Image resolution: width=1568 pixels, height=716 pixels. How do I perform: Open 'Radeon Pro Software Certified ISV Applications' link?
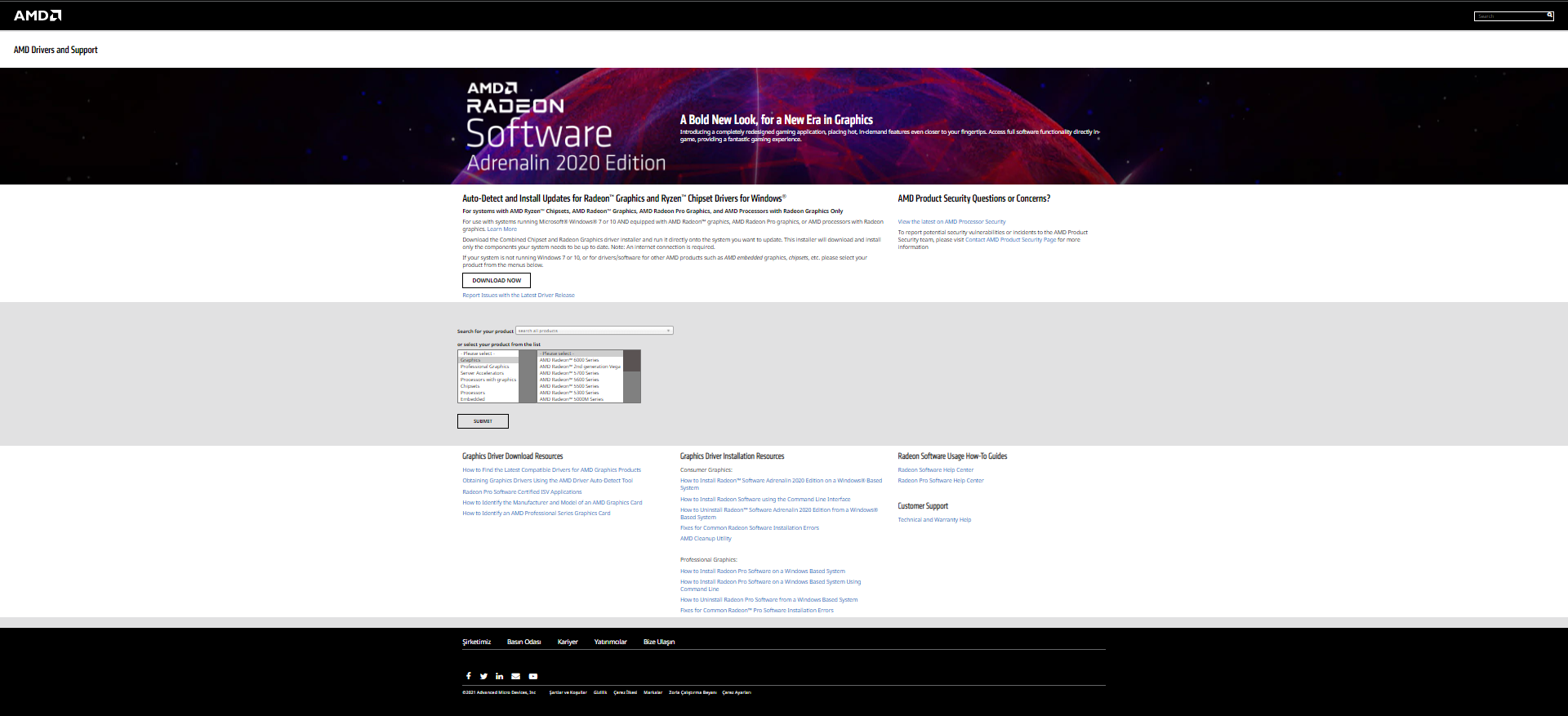click(523, 492)
